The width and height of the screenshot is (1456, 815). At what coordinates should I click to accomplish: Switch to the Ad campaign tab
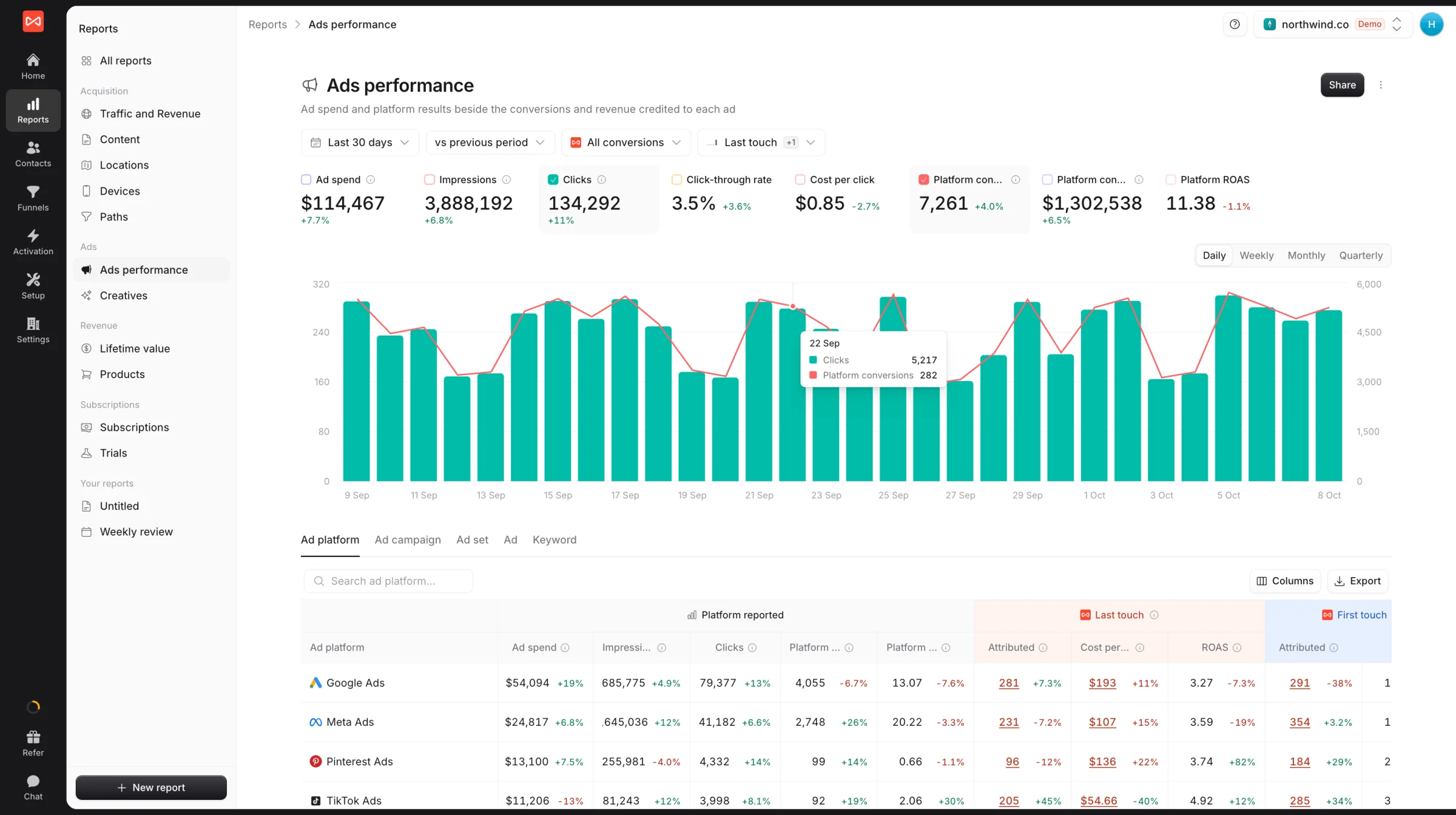tap(408, 539)
